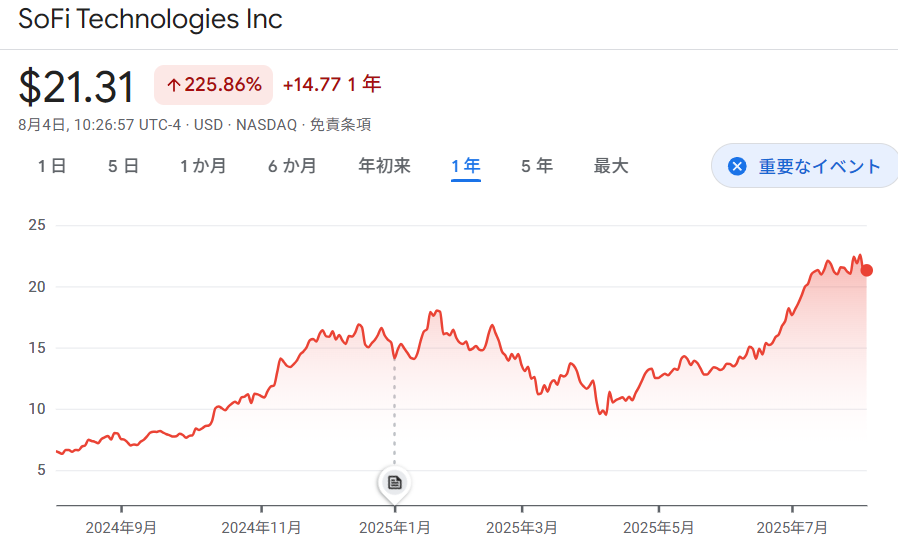This screenshot has width=898, height=541.
Task: Click the 2025年1月 axis label
Action: click(395, 527)
